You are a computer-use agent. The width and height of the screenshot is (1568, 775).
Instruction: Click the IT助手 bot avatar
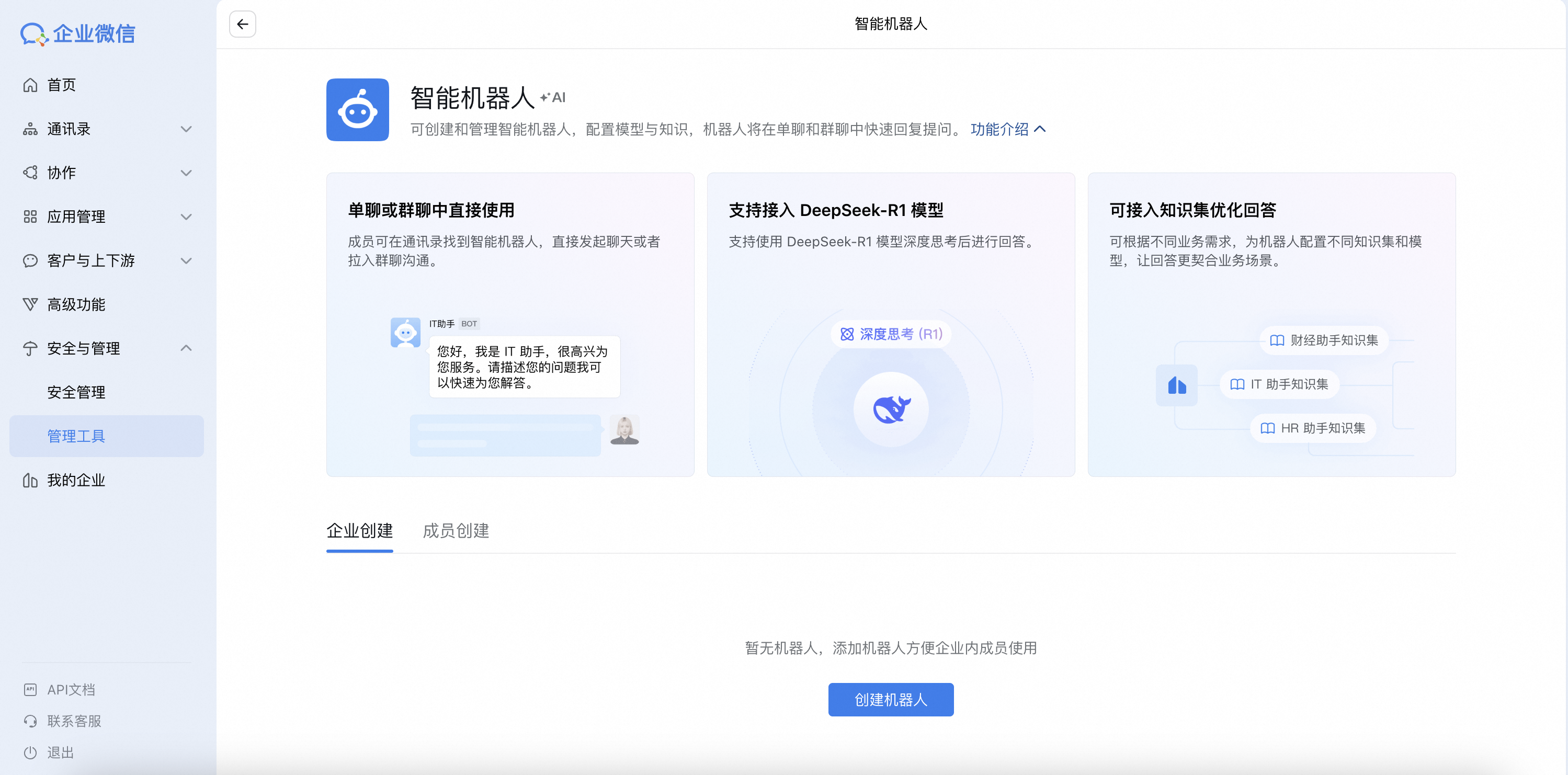click(x=405, y=333)
